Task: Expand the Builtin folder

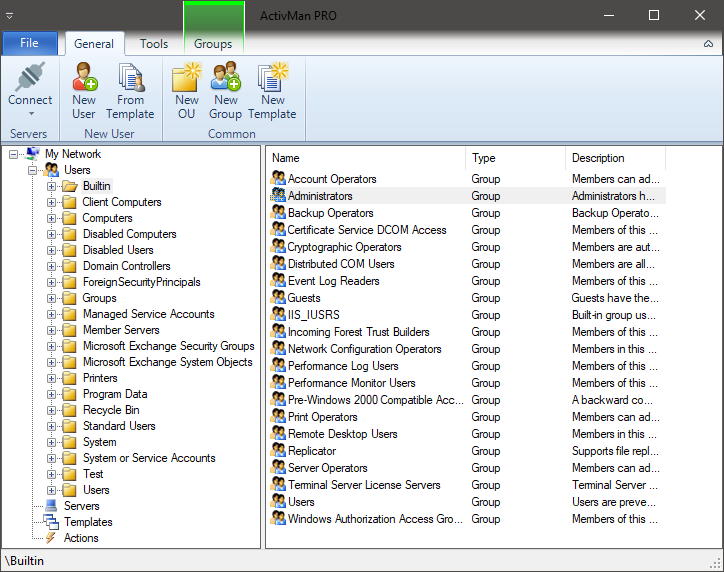Action: click(x=51, y=187)
